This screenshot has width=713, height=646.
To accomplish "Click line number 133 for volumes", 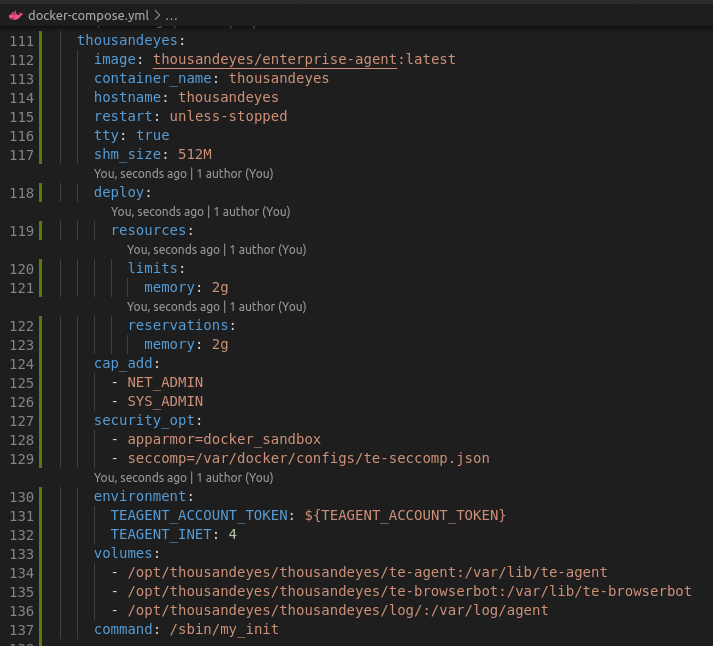I will tap(22, 554).
